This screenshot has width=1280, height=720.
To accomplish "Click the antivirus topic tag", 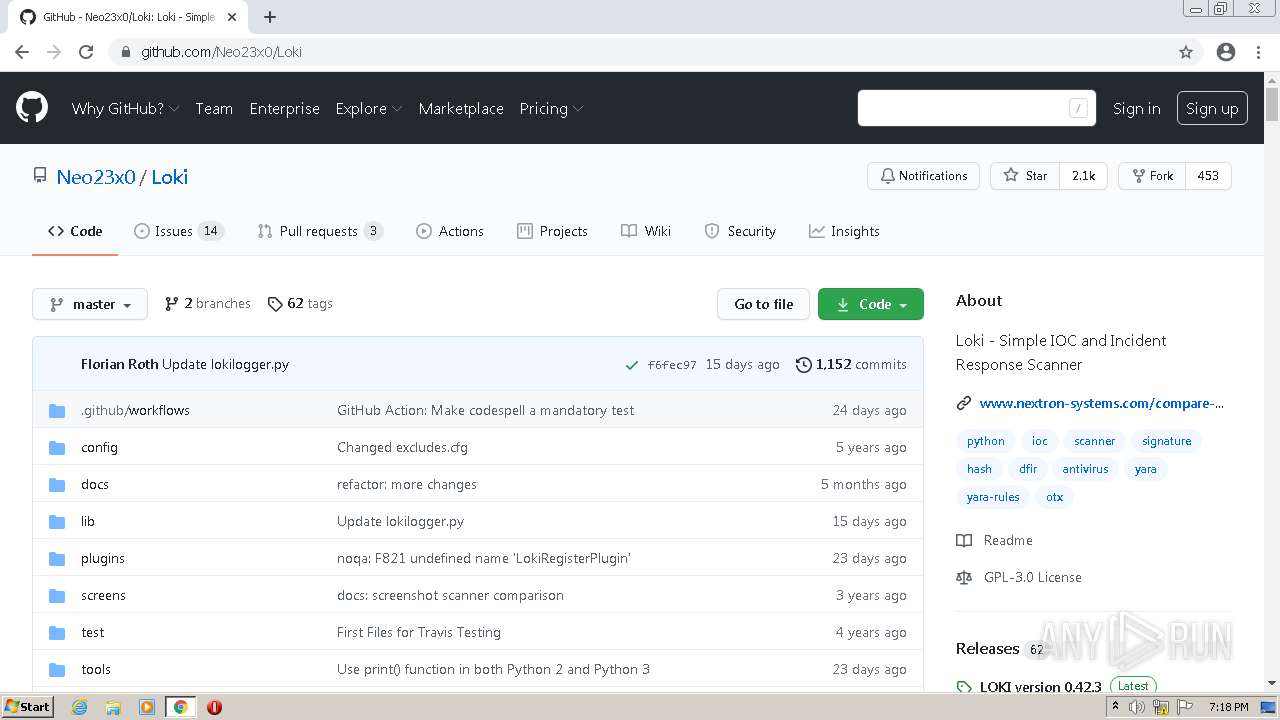I will (1085, 469).
